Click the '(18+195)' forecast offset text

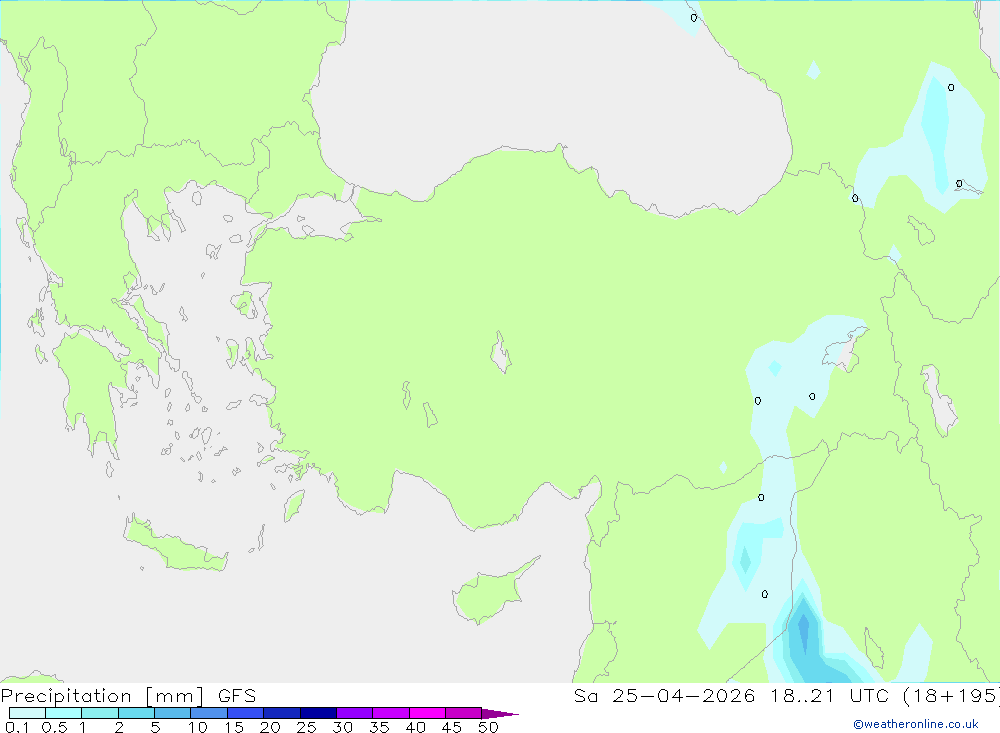951,695
